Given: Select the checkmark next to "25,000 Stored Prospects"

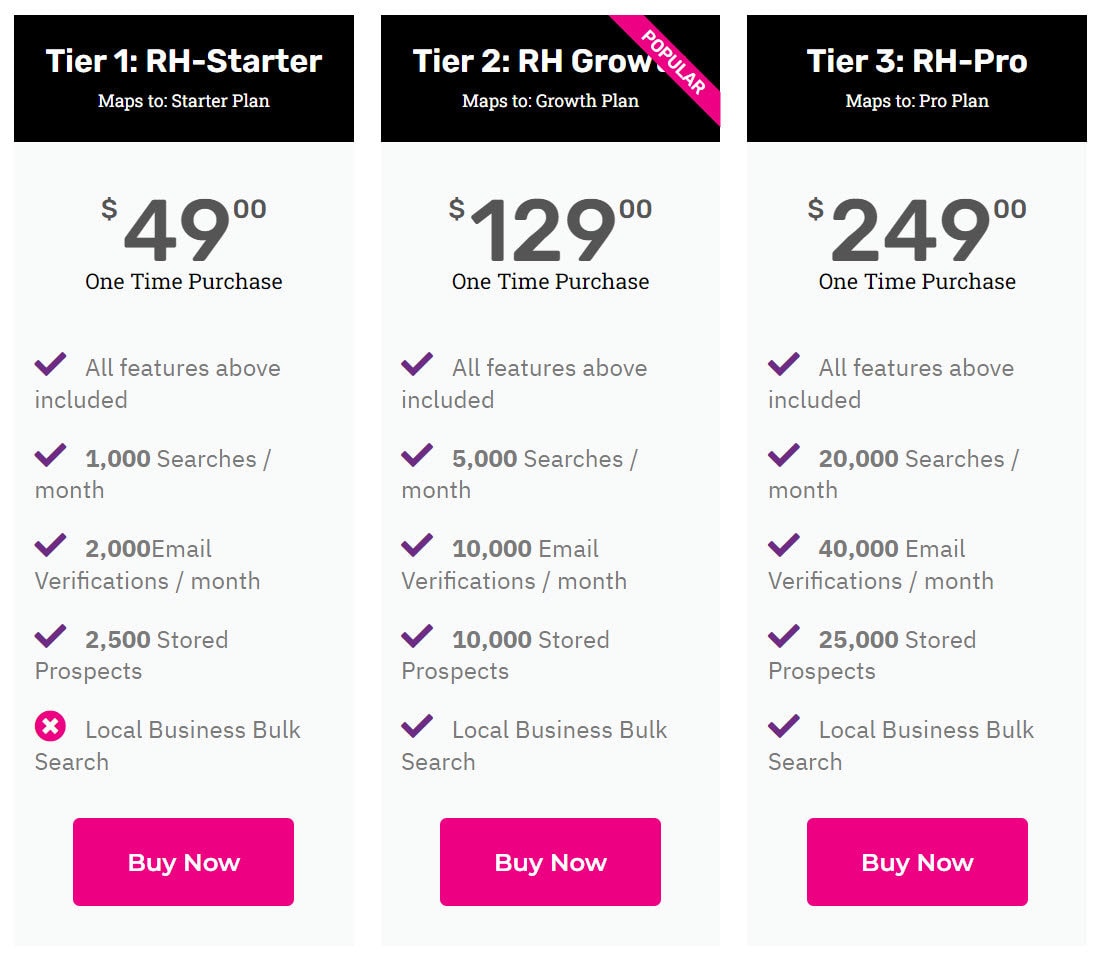Looking at the screenshot, I should click(784, 636).
